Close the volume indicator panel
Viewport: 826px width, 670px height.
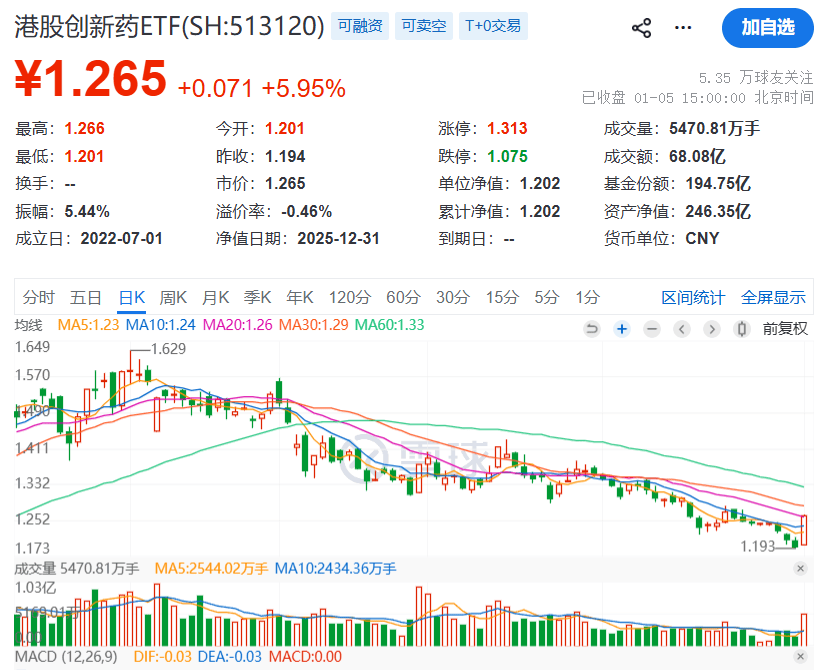pyautogui.click(x=800, y=568)
